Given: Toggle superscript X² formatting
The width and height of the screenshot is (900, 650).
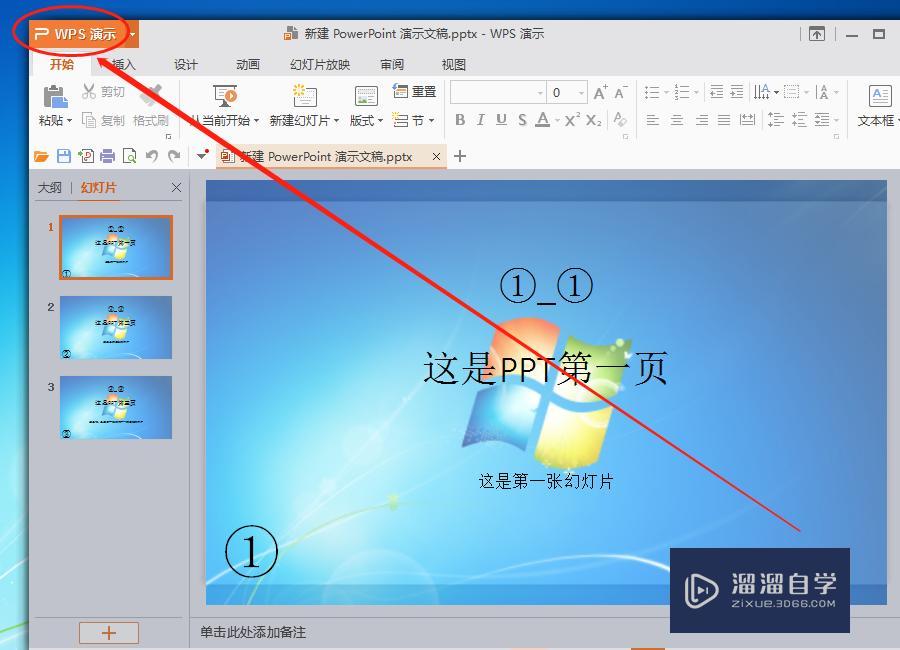Looking at the screenshot, I should (x=572, y=119).
